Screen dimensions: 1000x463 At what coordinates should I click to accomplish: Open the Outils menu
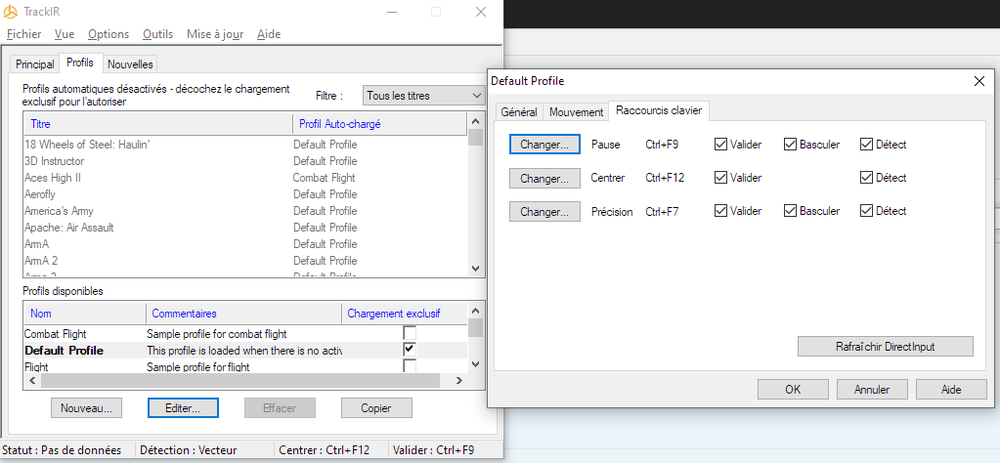point(158,34)
